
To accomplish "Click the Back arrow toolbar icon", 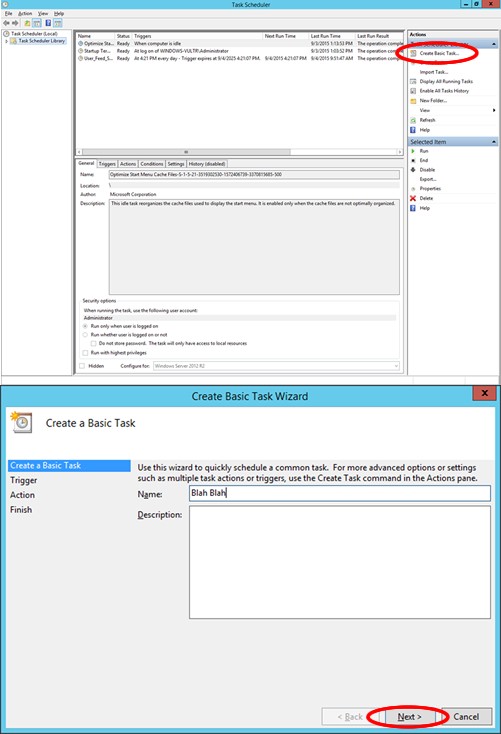I will pos(6,23).
